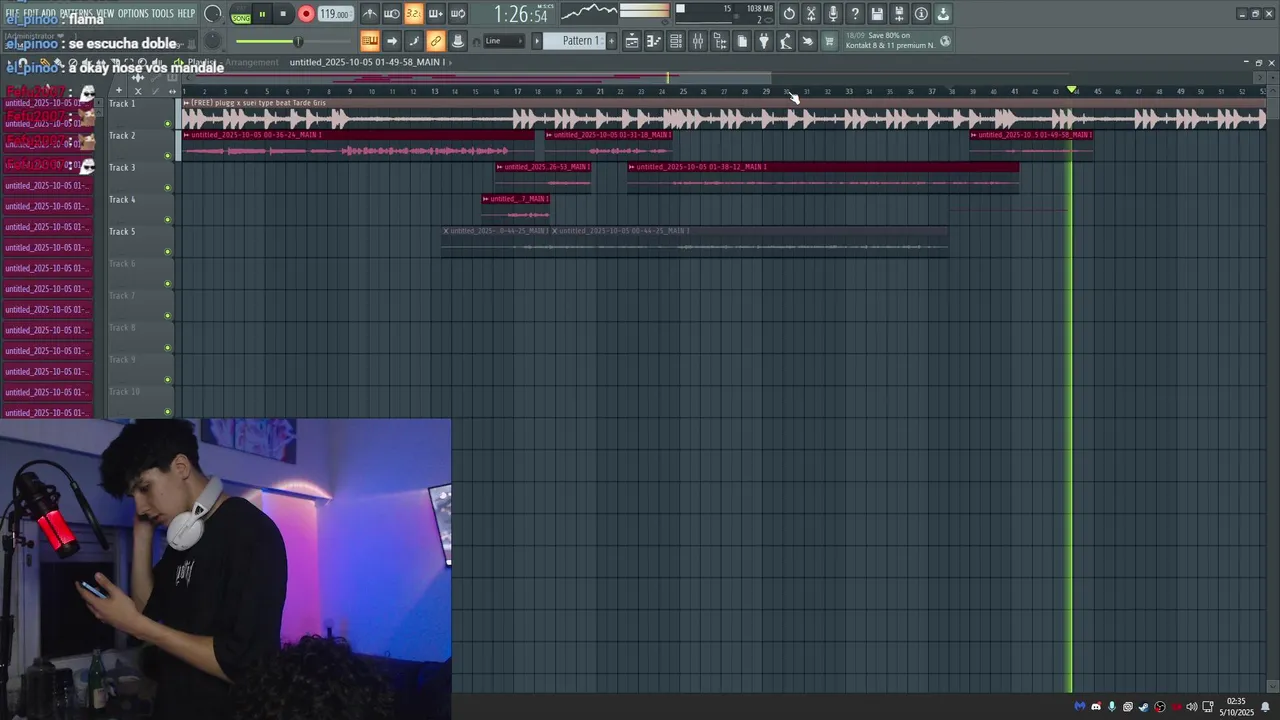Open the mixer via faders icon
This screenshot has height=720, width=1280.
[698, 41]
